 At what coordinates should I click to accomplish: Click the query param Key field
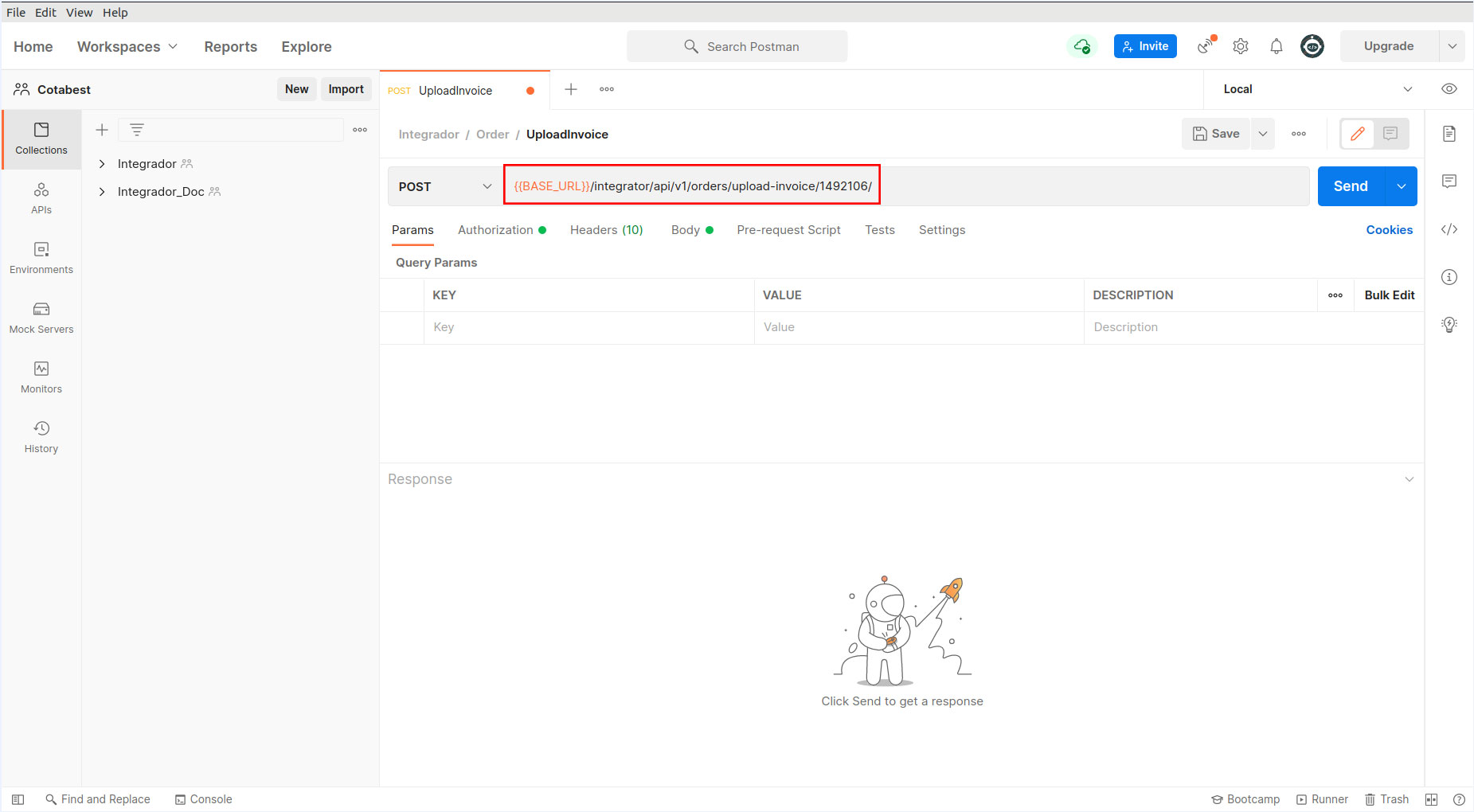[x=588, y=327]
